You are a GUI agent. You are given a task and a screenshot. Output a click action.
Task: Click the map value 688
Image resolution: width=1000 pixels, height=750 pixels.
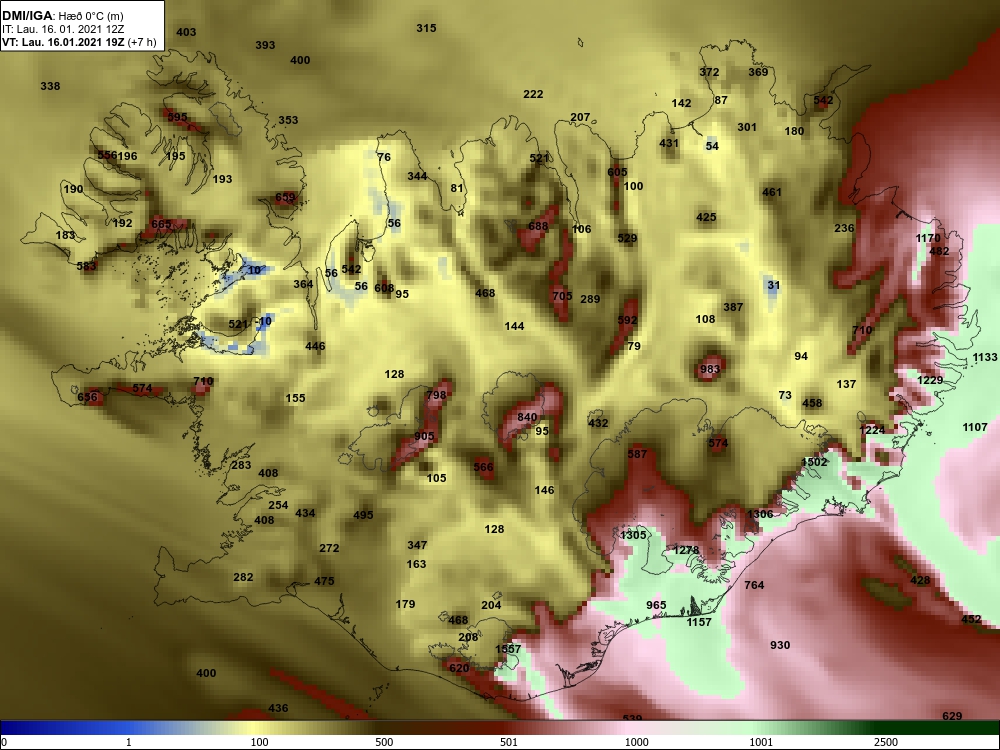538,226
